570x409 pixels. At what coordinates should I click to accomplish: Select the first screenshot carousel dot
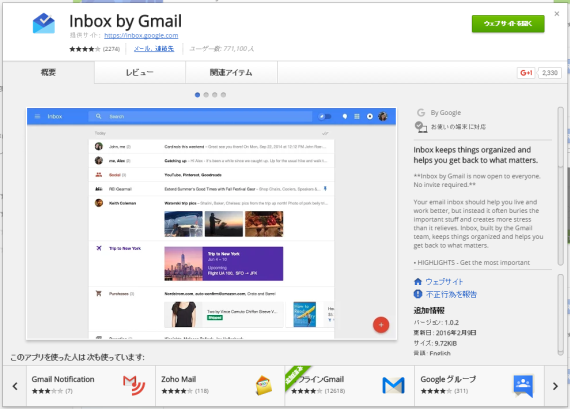tap(197, 95)
